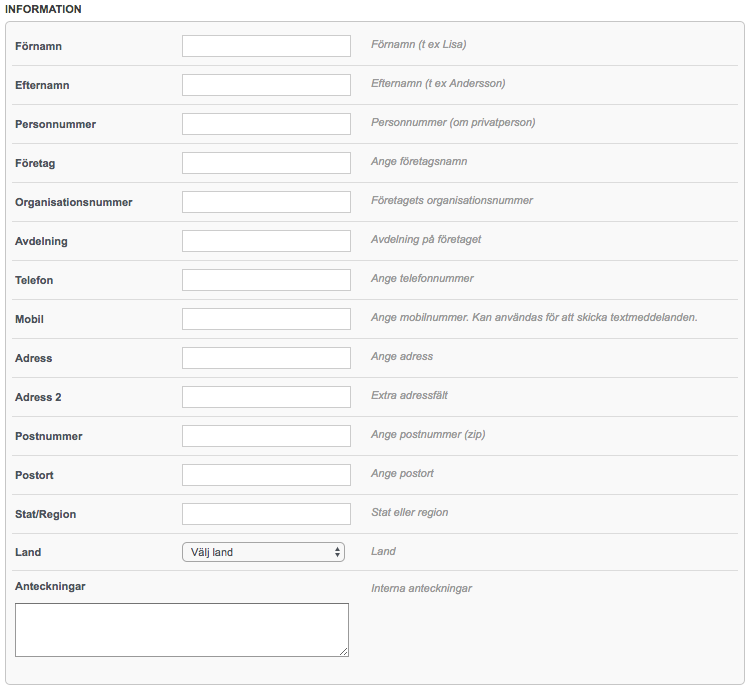Viewport: 752px width, 693px height.
Task: Click the Förnamn input field
Action: click(x=266, y=46)
